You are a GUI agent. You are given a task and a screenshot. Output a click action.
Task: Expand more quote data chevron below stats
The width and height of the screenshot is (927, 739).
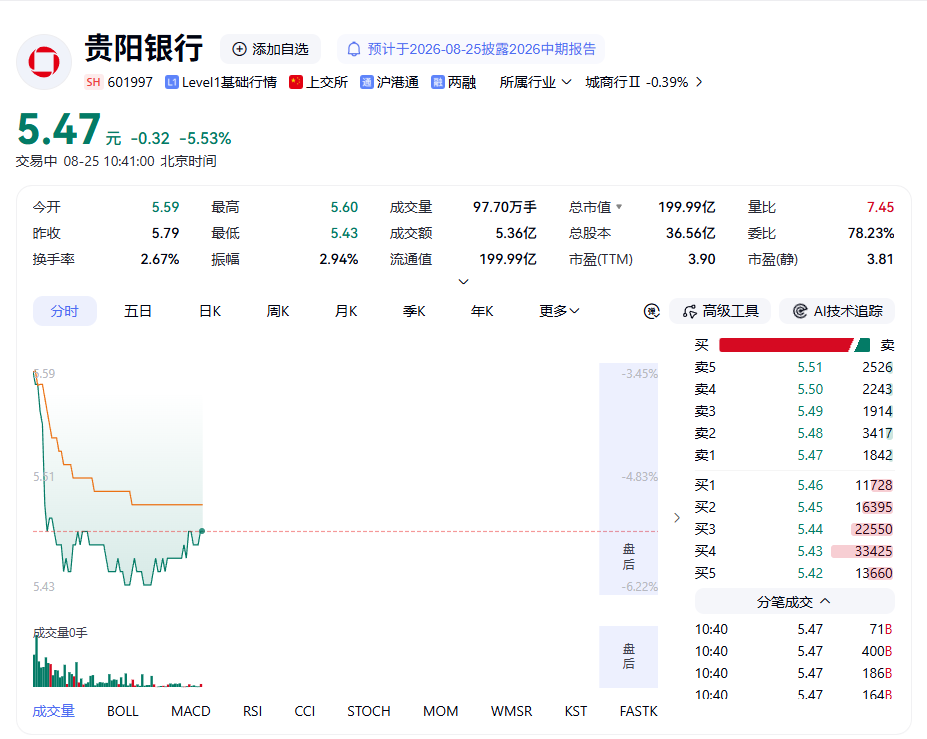(x=464, y=281)
